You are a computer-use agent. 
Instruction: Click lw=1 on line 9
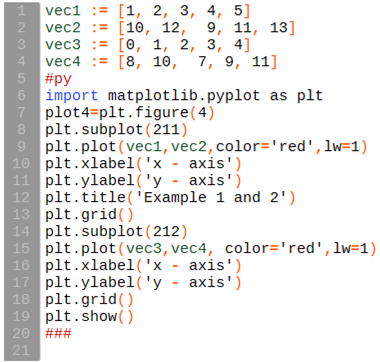pos(342,147)
